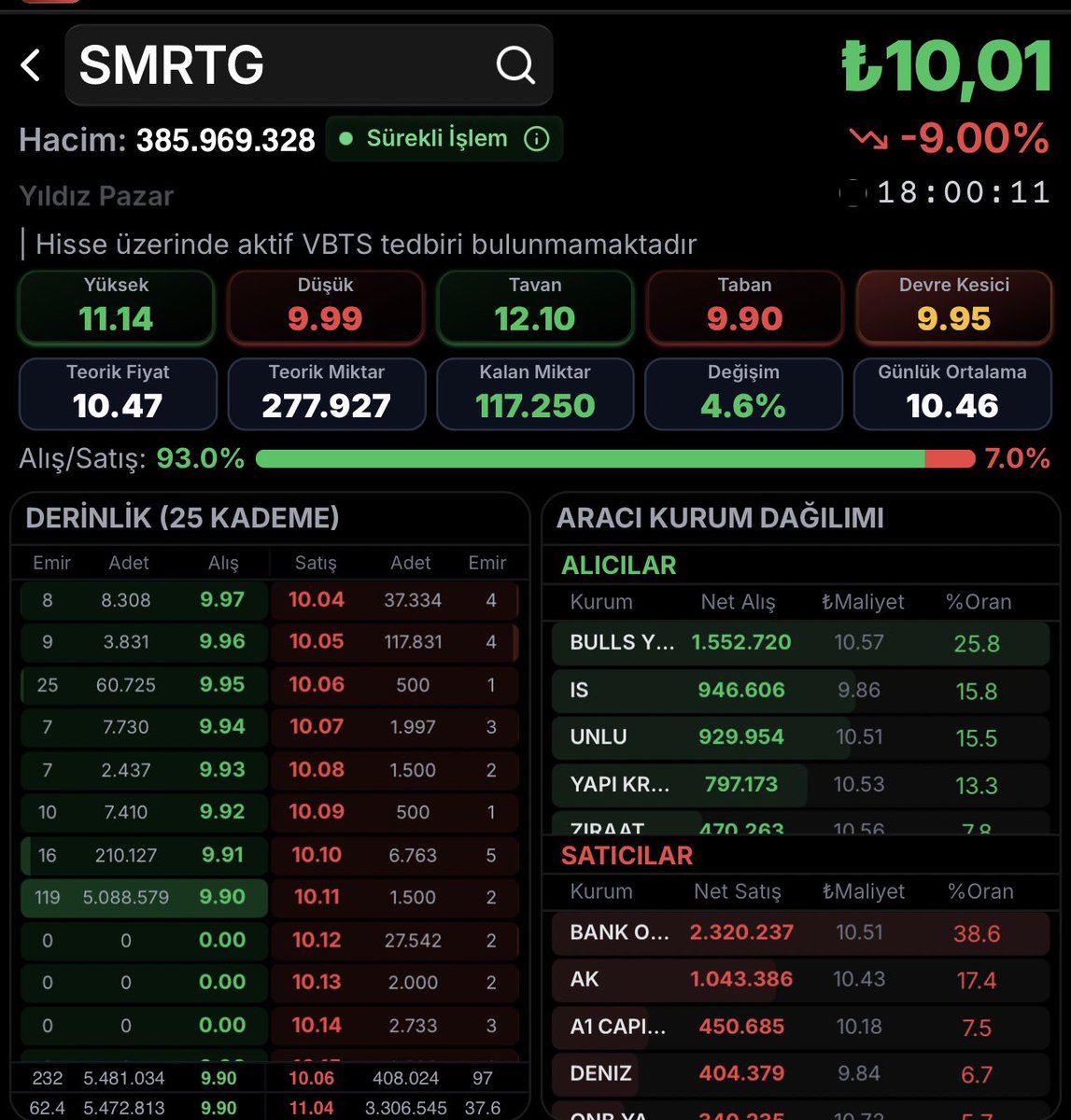Open the IS buyer row

800,691
